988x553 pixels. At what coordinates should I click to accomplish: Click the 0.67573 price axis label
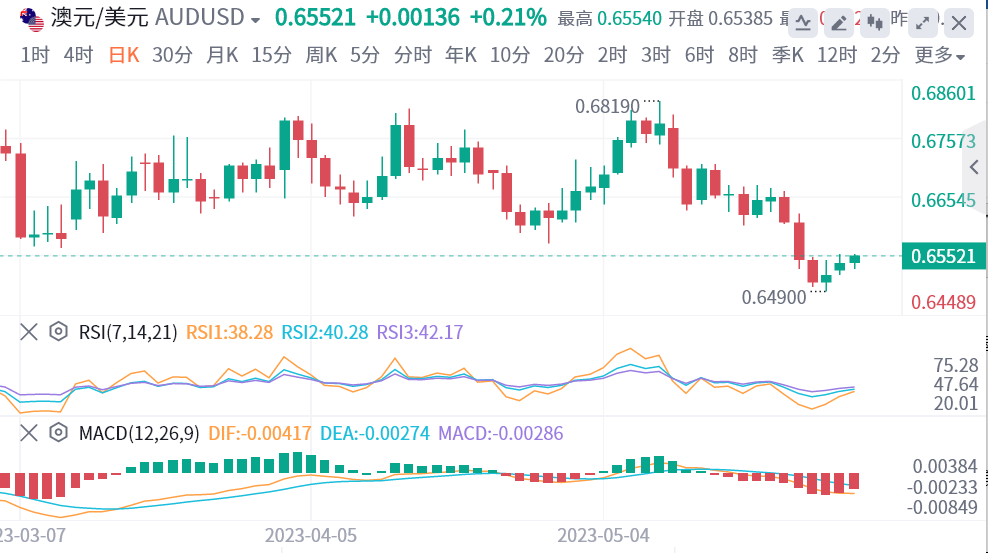coord(943,141)
